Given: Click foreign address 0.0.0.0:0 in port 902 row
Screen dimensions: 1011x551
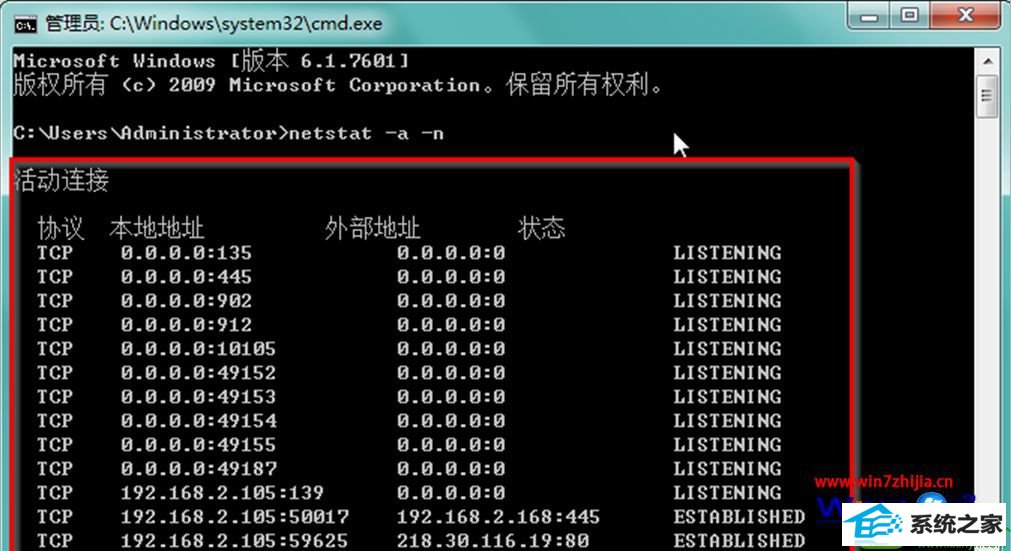Looking at the screenshot, I should pos(451,301).
